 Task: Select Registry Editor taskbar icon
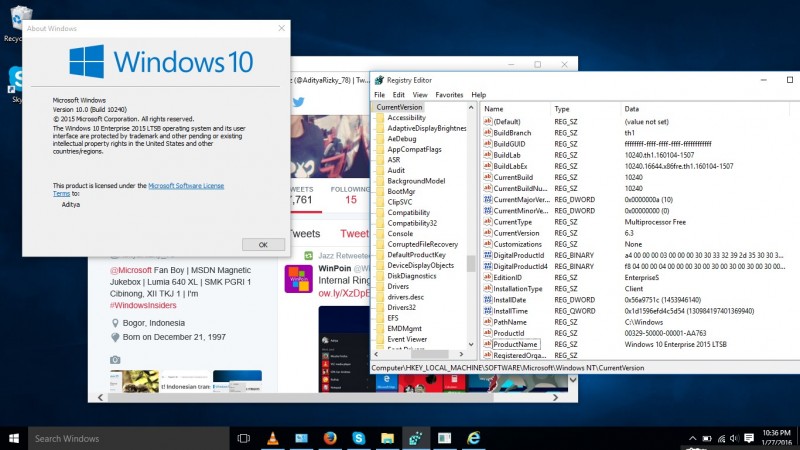point(416,438)
